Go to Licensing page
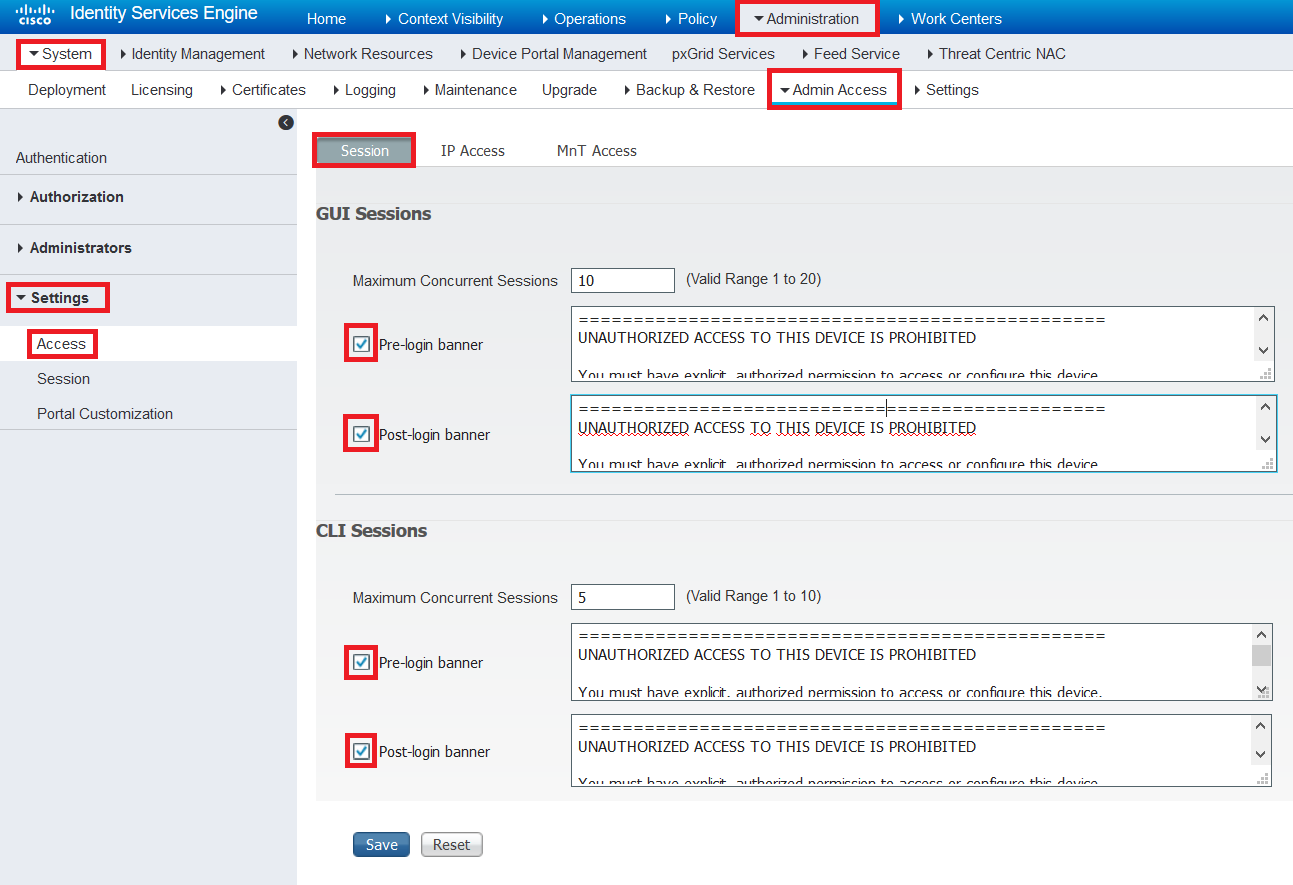 point(162,90)
